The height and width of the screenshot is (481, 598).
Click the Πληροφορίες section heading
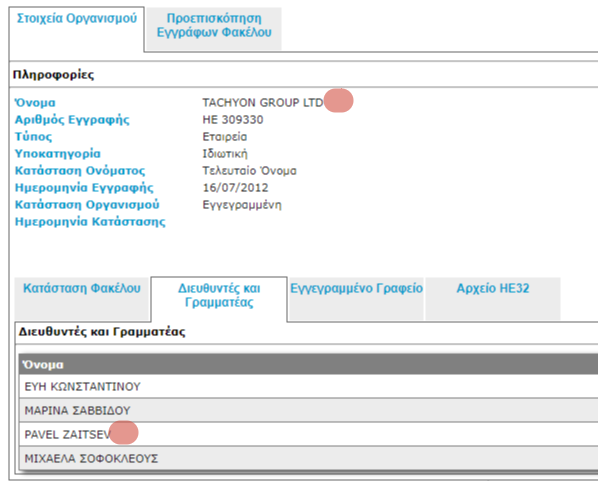pos(53,74)
